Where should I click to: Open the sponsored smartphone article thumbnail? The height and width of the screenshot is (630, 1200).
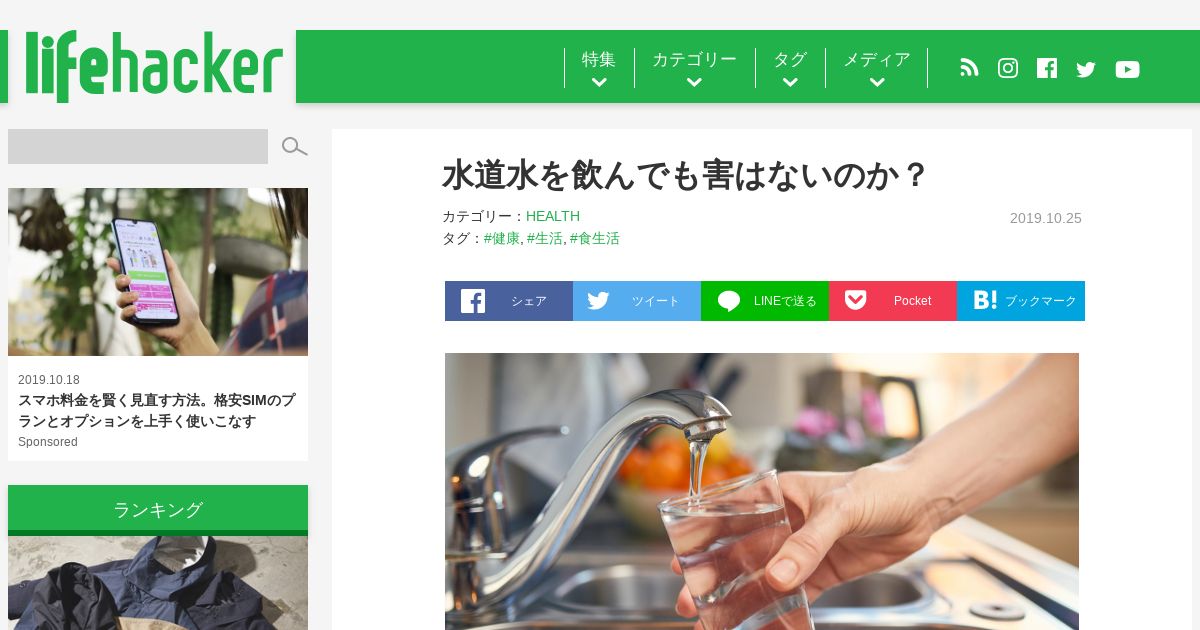pos(158,272)
